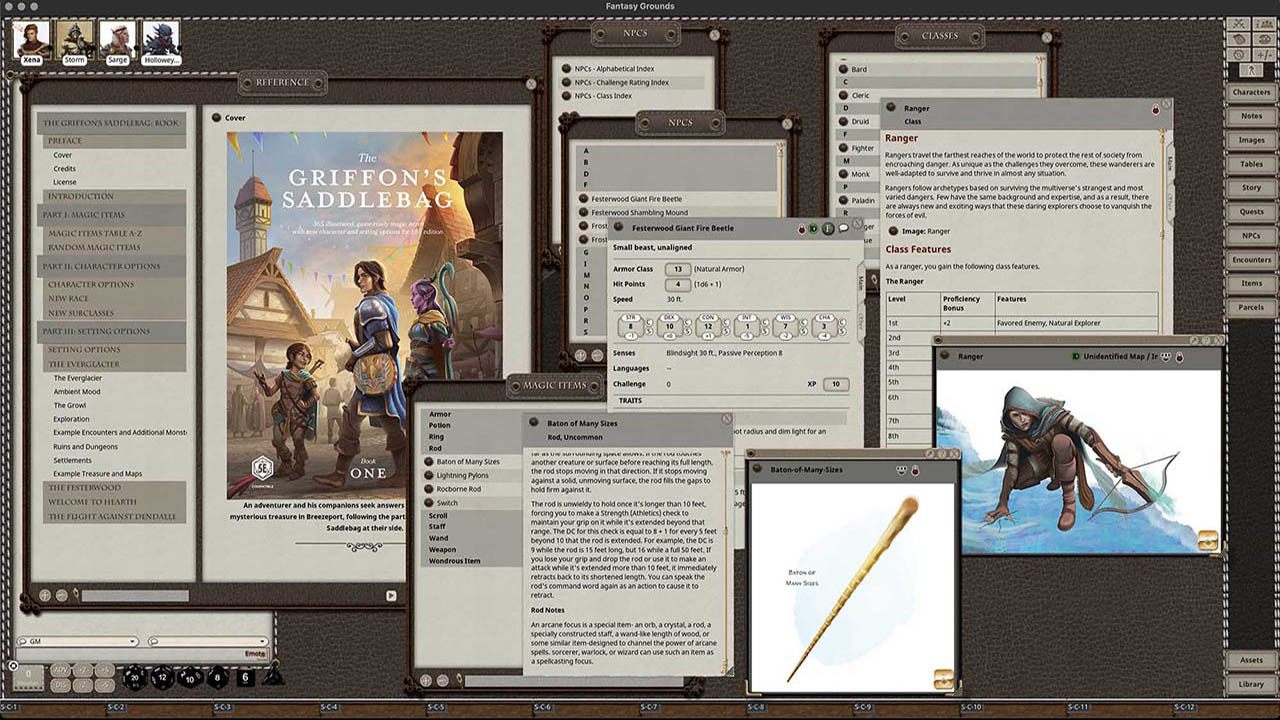Click the chat bubble icon on the Fire Beetle header
This screenshot has width=1280, height=720.
coord(842,228)
